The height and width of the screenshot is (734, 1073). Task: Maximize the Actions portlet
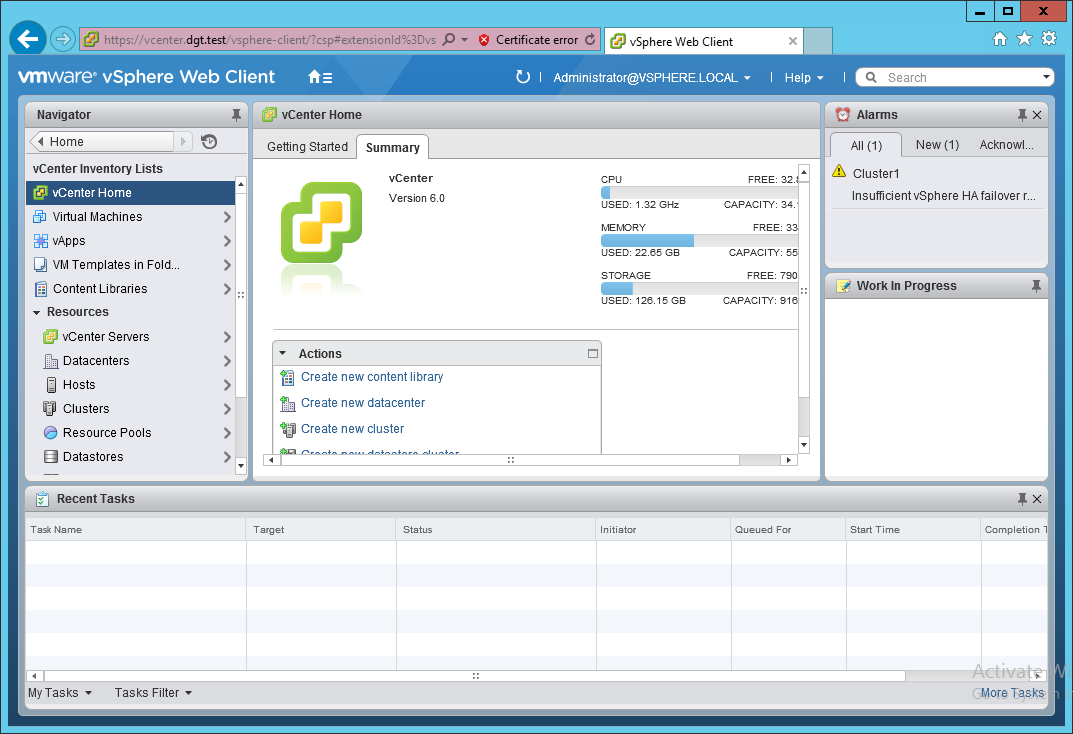(x=593, y=354)
